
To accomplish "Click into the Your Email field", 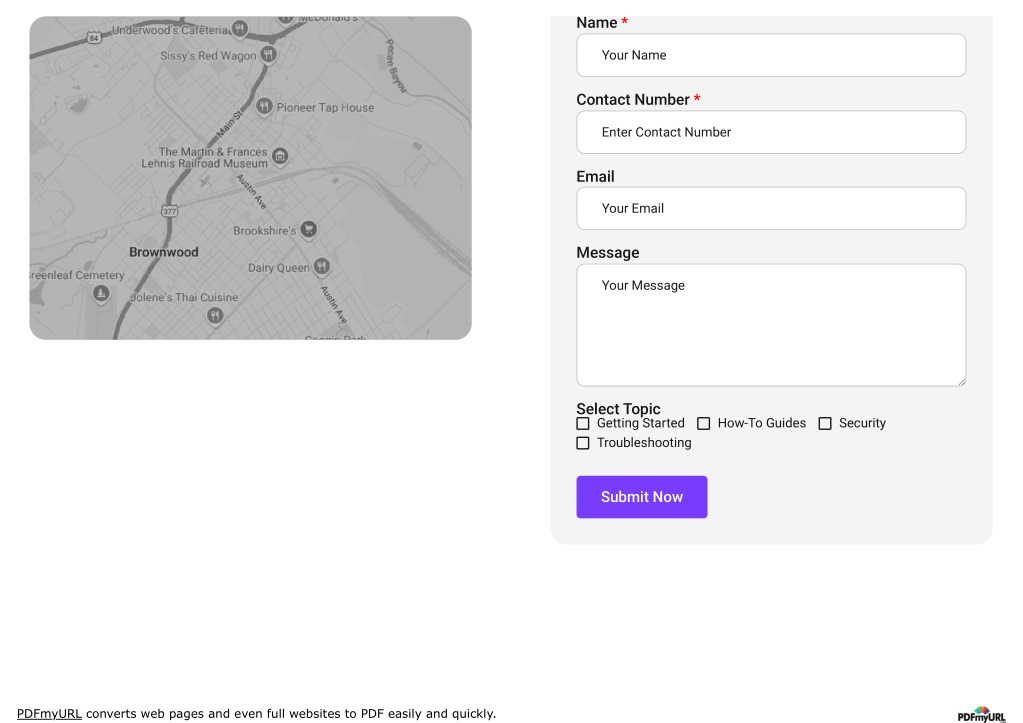I will pos(771,209).
